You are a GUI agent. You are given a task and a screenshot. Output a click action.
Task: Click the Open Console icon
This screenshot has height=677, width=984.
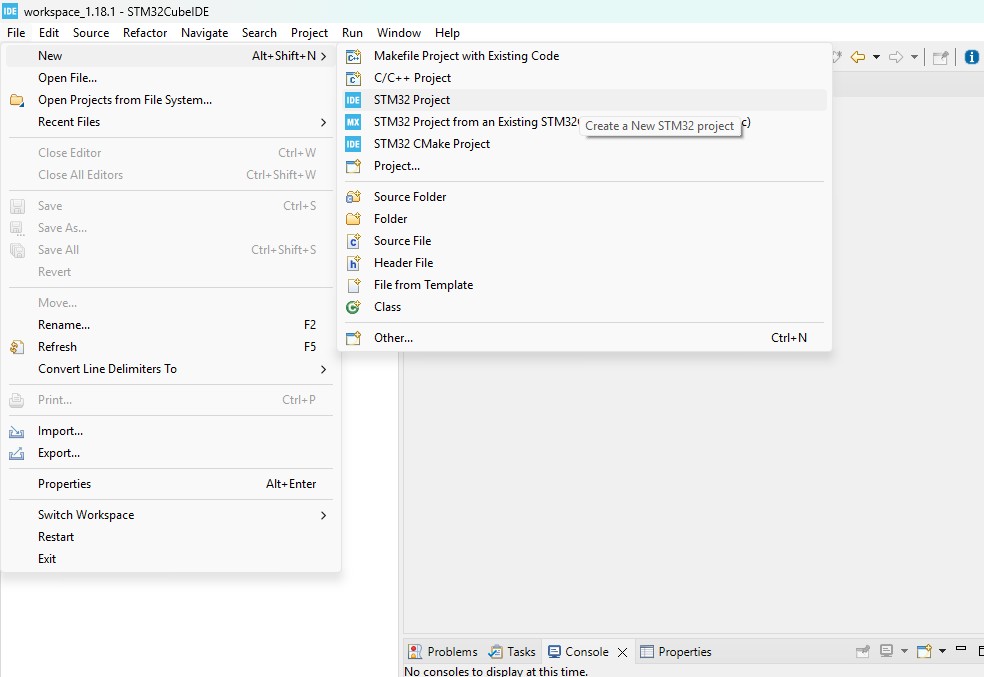pyautogui.click(x=924, y=651)
